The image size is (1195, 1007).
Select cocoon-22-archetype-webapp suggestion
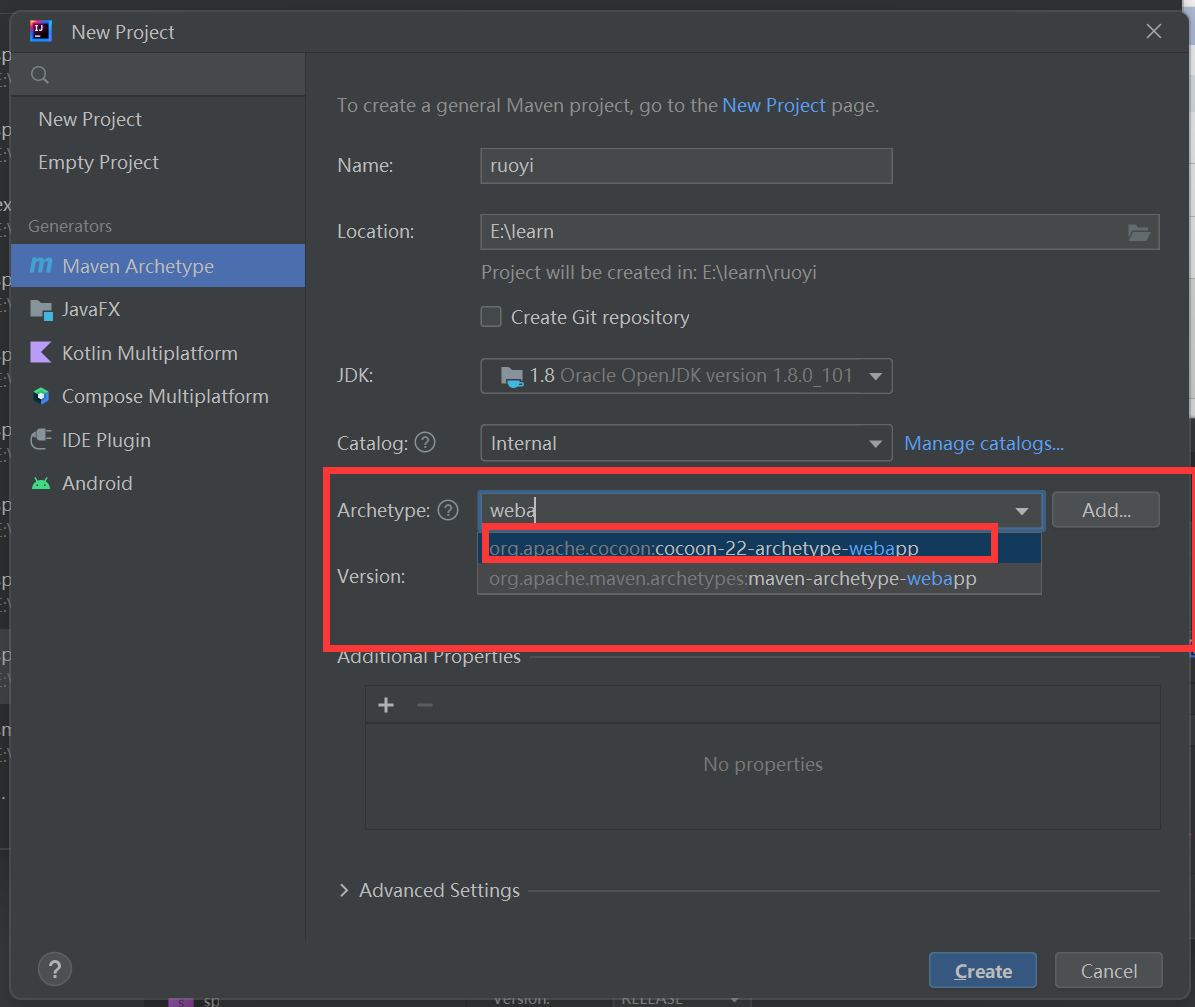point(759,548)
